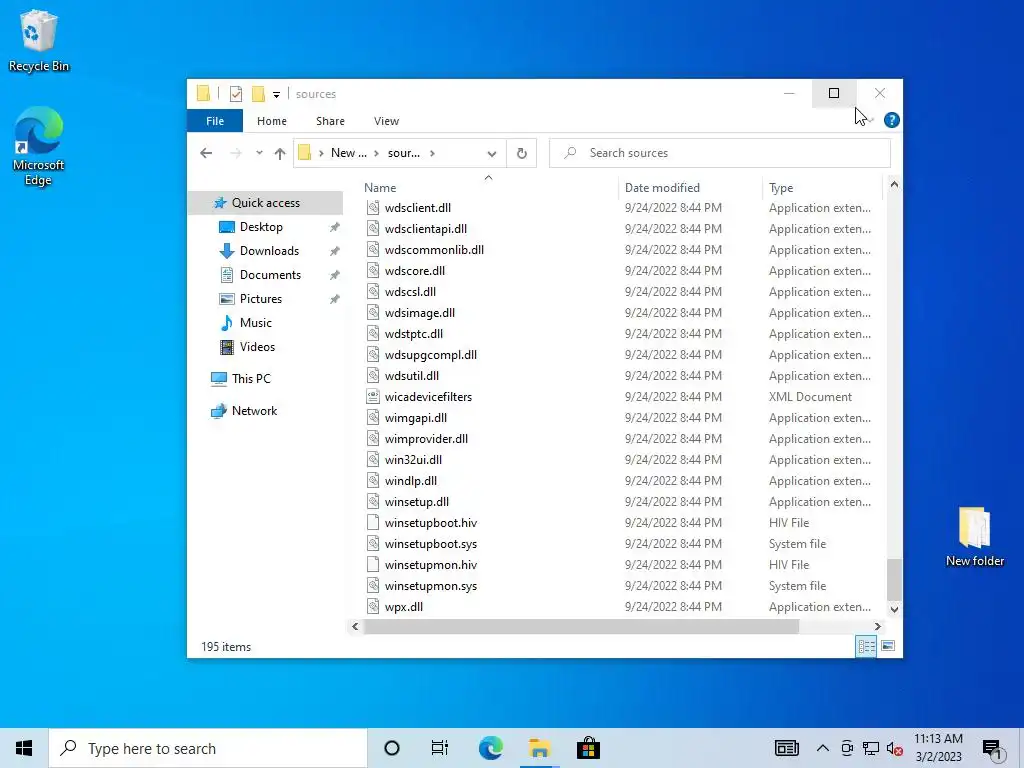Select the wdscommonlib.dll file

434,249
